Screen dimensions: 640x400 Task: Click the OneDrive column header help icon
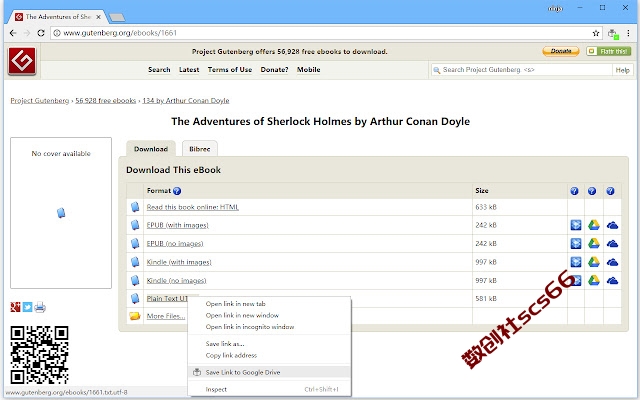click(x=610, y=191)
